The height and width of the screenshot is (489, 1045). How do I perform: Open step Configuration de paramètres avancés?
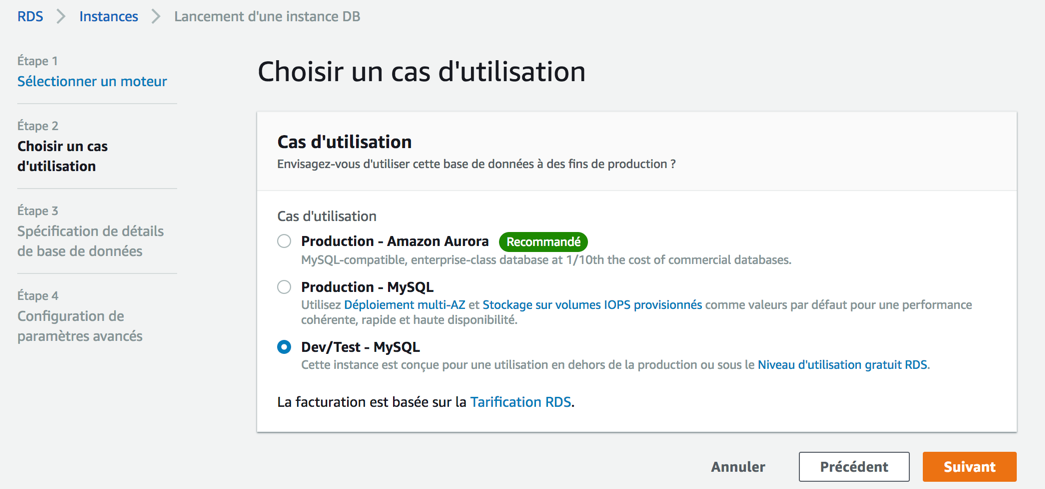tap(80, 326)
